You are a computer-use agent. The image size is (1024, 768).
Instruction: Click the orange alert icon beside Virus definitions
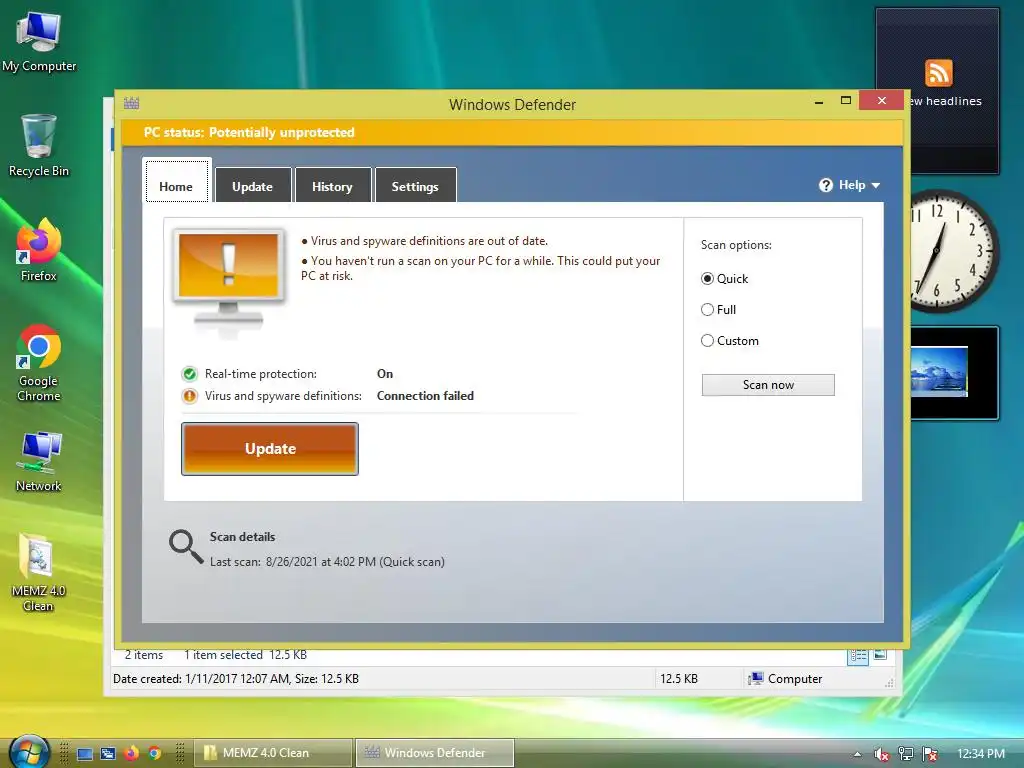[x=189, y=396]
